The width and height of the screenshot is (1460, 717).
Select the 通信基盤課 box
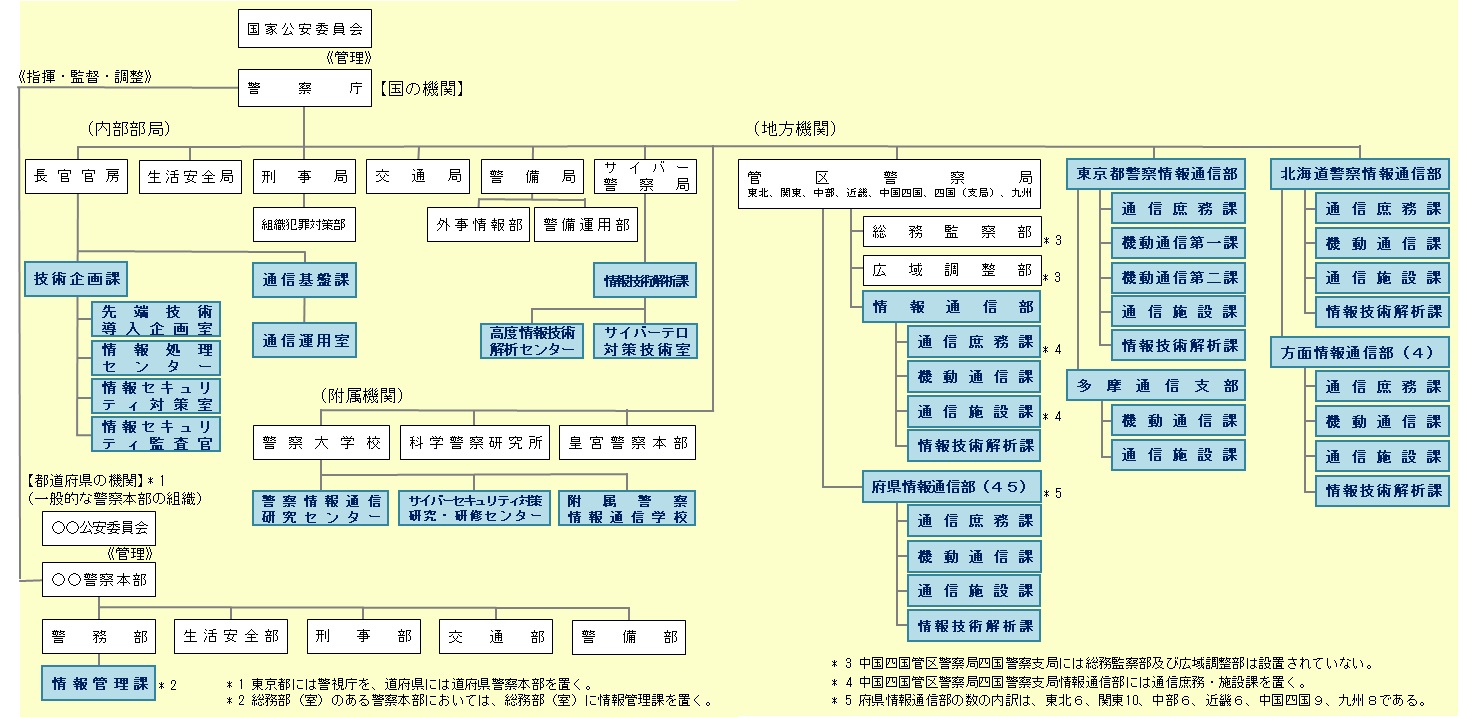pyautogui.click(x=305, y=280)
